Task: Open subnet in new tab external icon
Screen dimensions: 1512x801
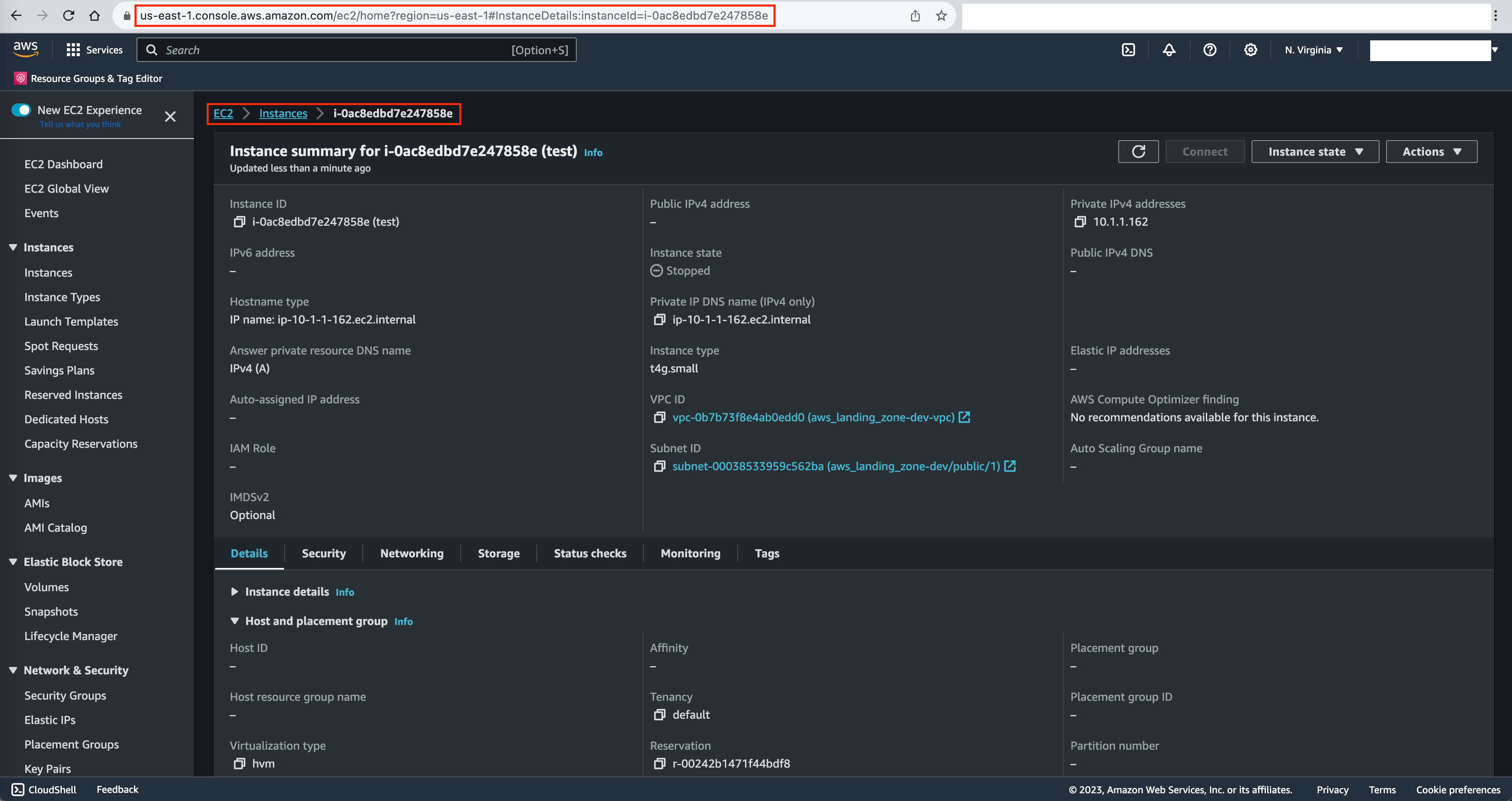Action: [x=1009, y=466]
